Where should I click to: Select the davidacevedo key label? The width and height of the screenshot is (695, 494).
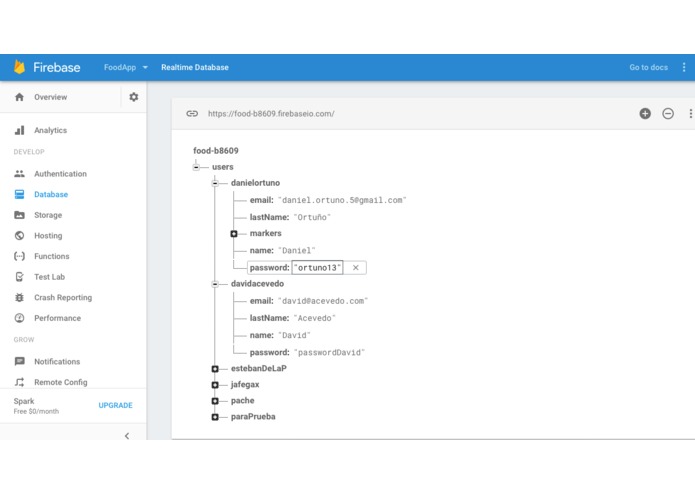pos(257,284)
